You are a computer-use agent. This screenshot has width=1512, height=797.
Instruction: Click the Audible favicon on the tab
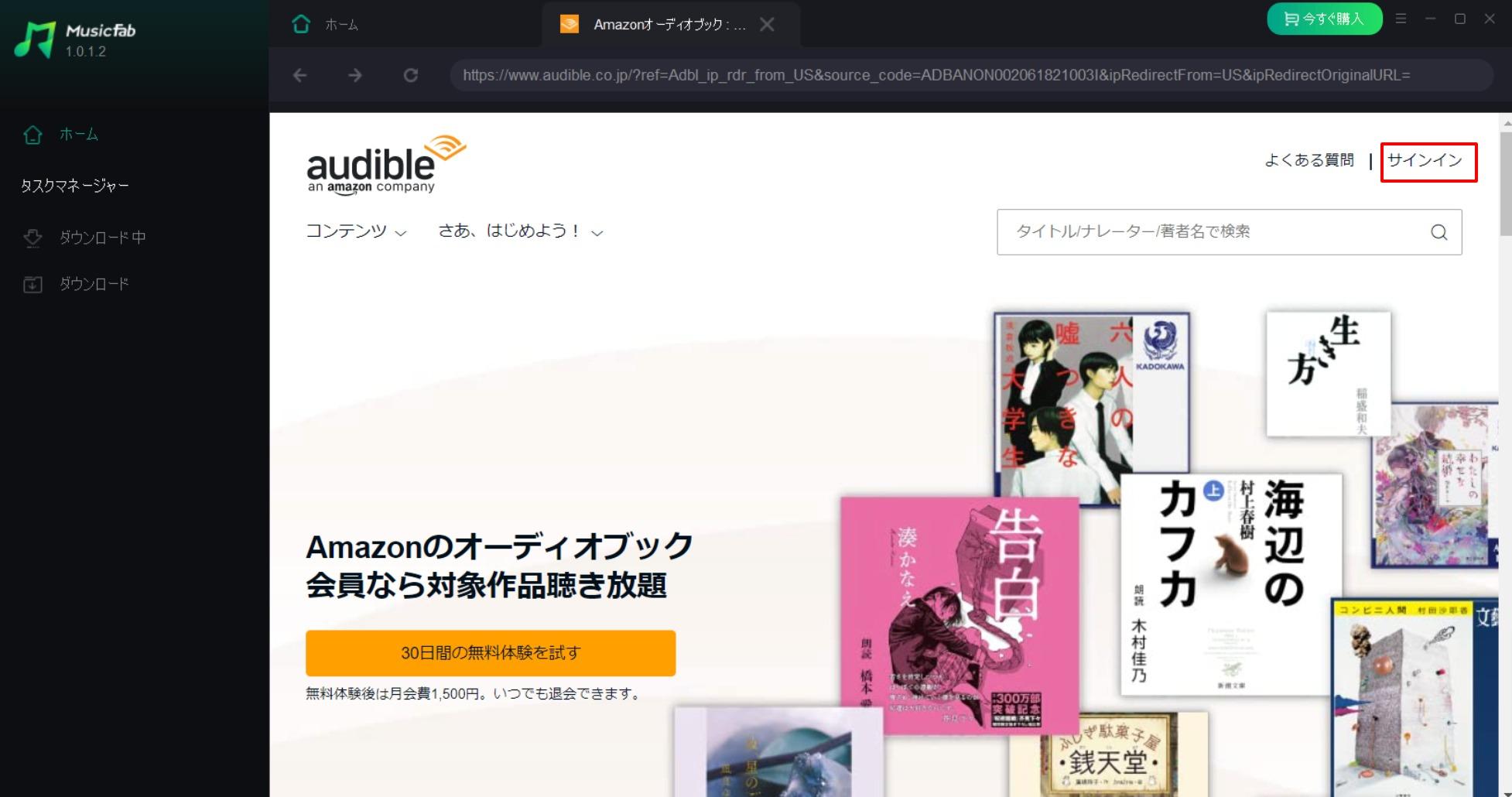570,25
